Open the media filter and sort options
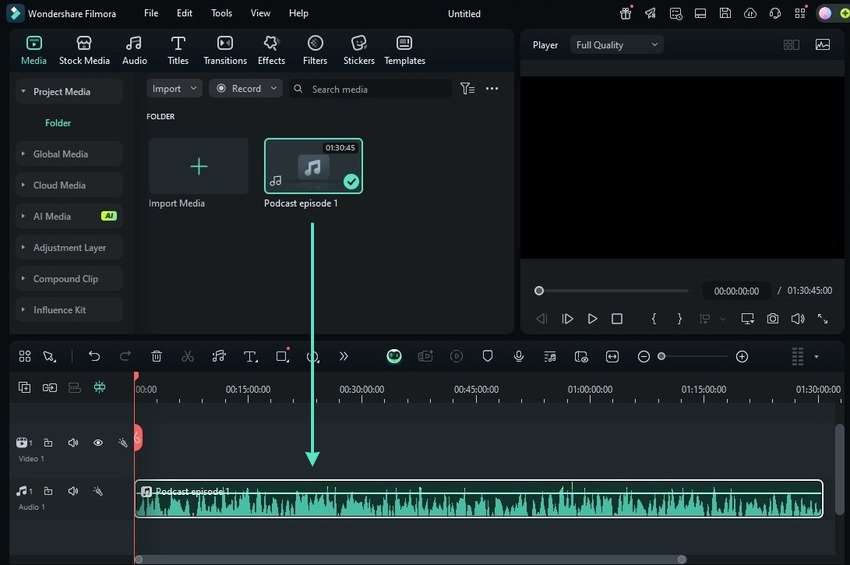 pyautogui.click(x=467, y=88)
